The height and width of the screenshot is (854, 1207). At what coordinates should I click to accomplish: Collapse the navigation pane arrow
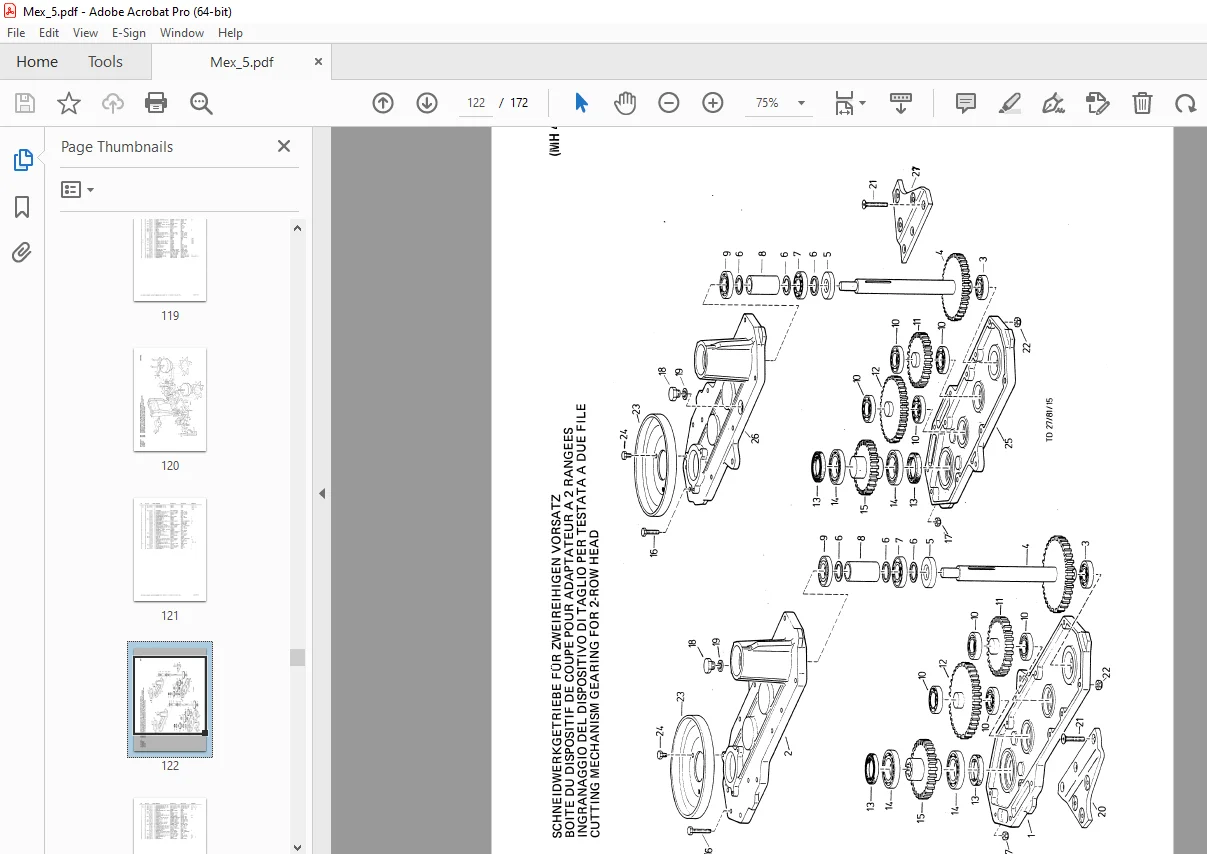322,493
